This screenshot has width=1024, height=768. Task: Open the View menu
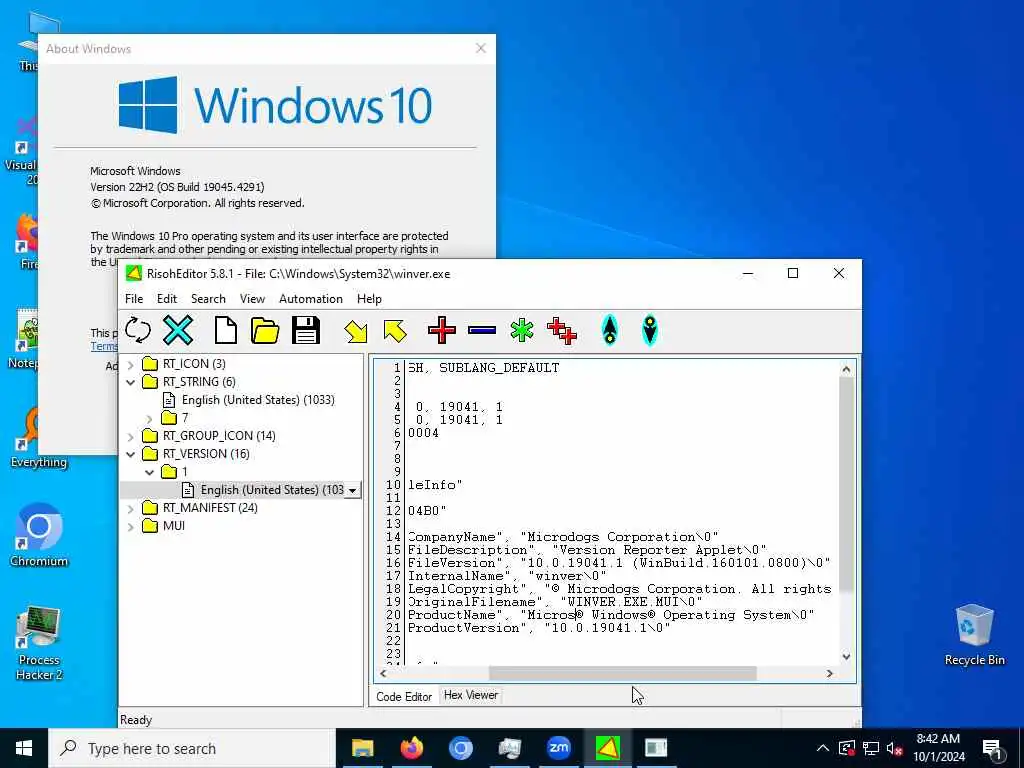[x=252, y=298]
